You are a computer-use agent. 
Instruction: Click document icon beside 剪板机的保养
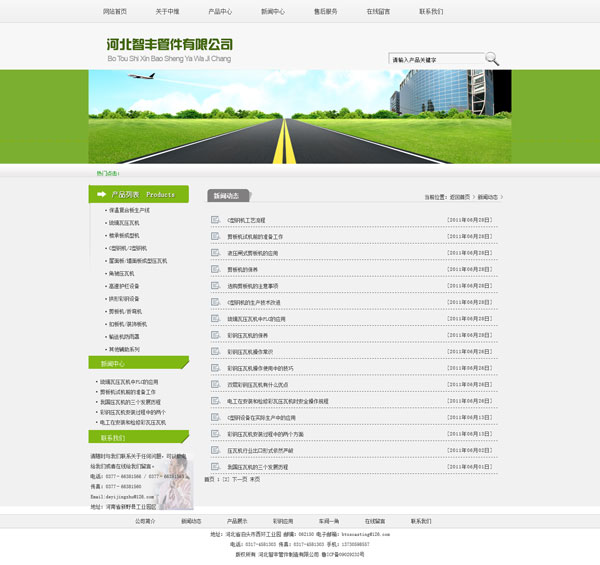215,269
